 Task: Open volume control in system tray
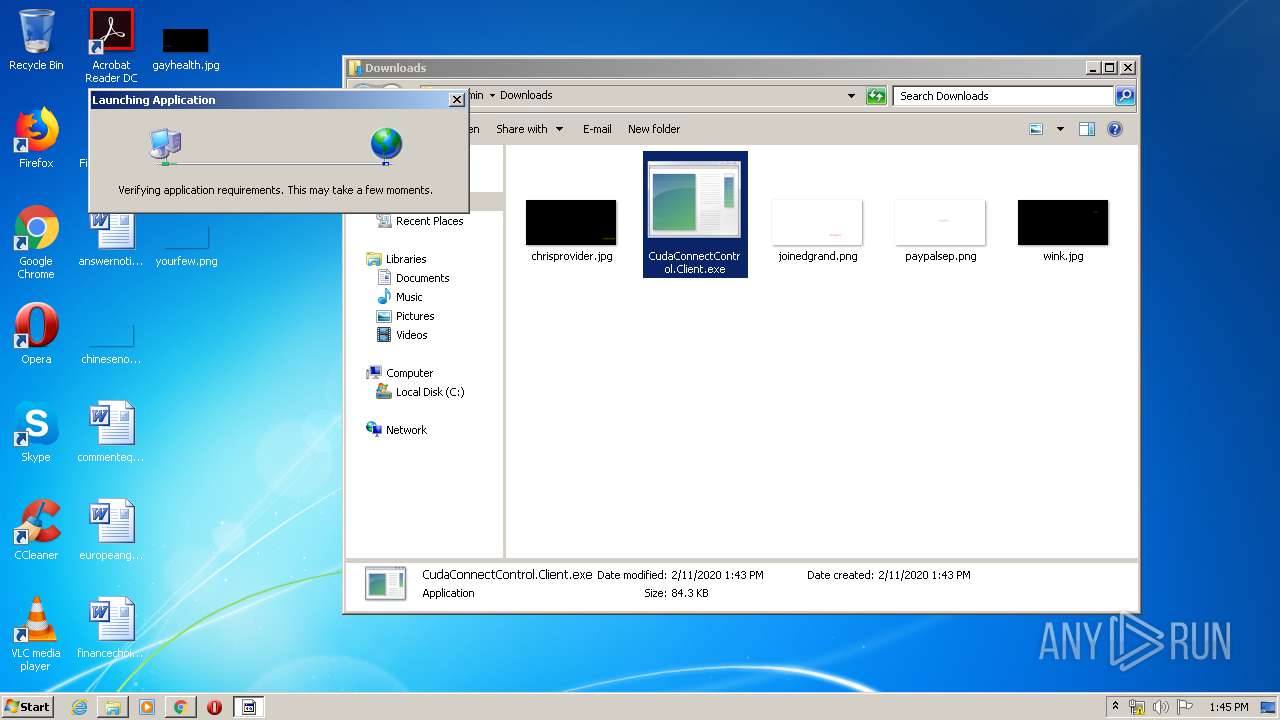pyautogui.click(x=1161, y=707)
